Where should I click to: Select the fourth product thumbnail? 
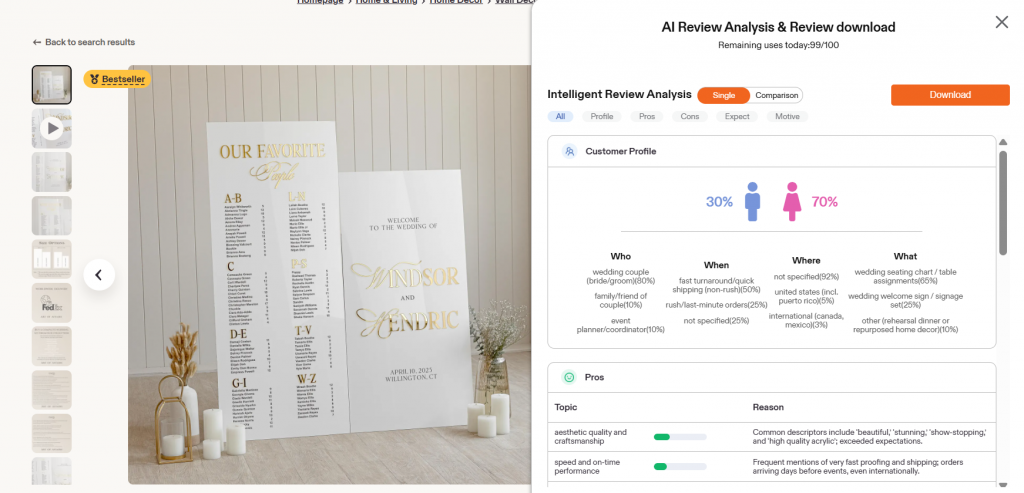[52, 215]
